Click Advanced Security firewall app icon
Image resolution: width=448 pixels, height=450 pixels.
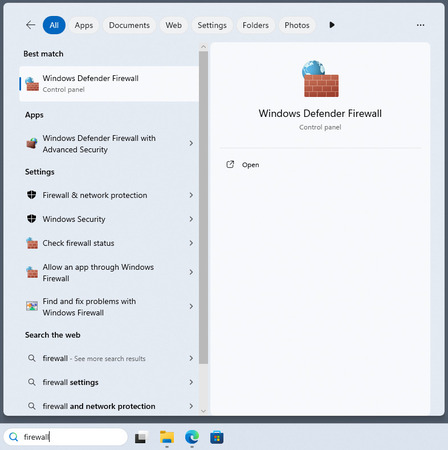coord(32,143)
